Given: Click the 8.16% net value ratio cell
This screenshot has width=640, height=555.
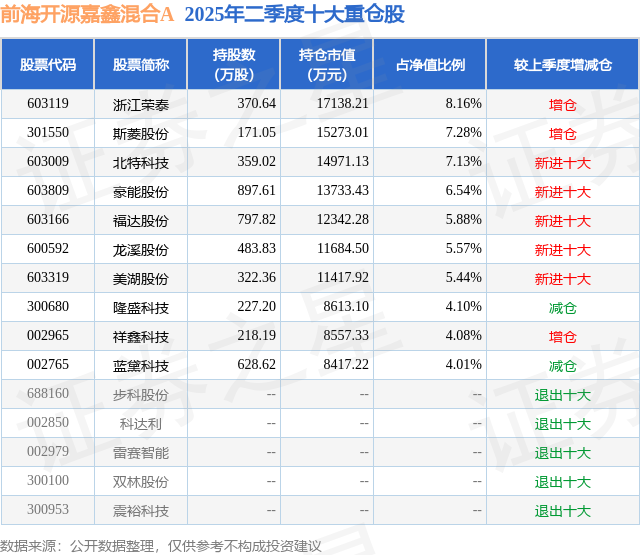Looking at the screenshot, I should (463, 104).
